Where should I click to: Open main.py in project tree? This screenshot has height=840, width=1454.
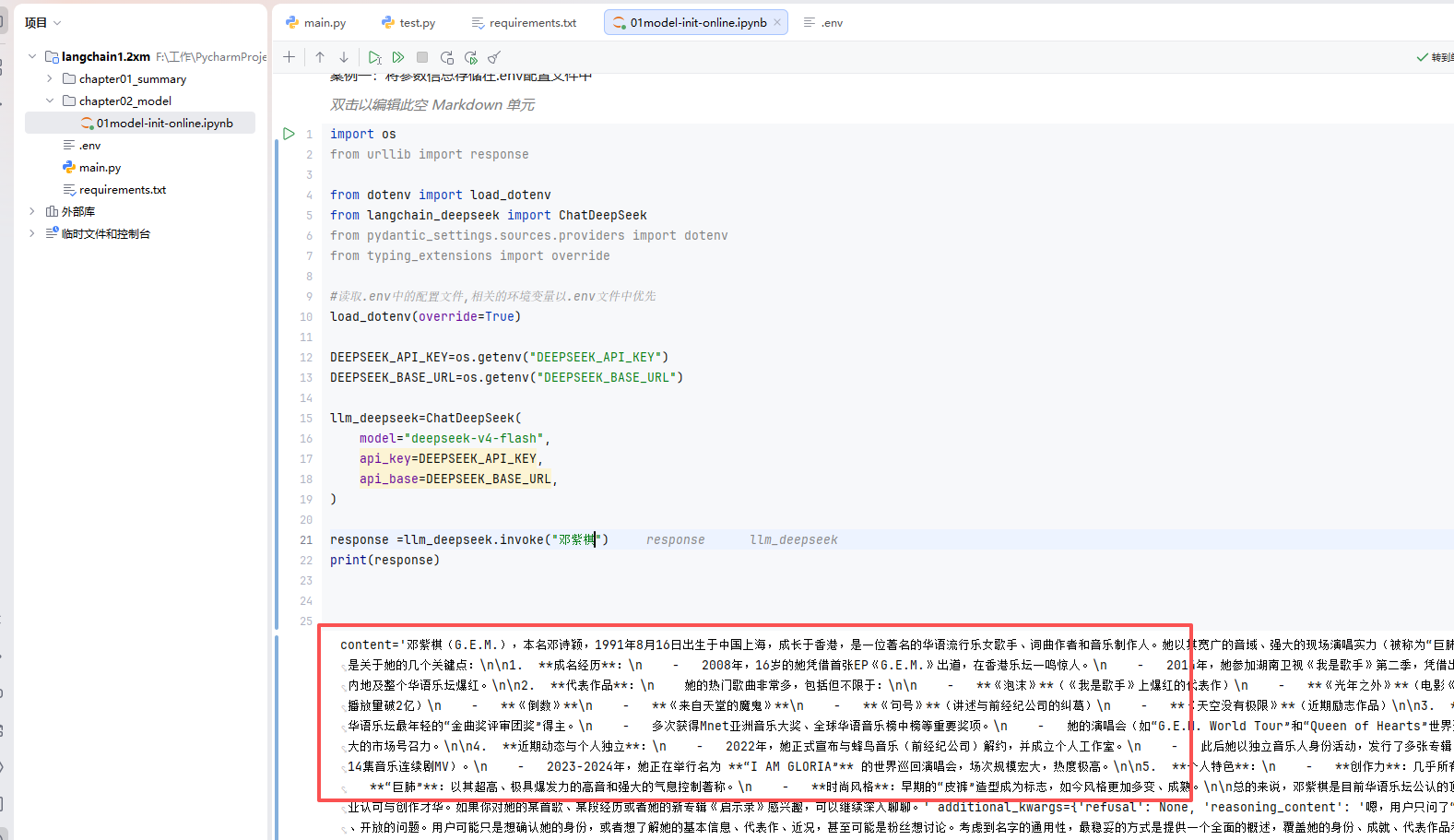point(100,167)
